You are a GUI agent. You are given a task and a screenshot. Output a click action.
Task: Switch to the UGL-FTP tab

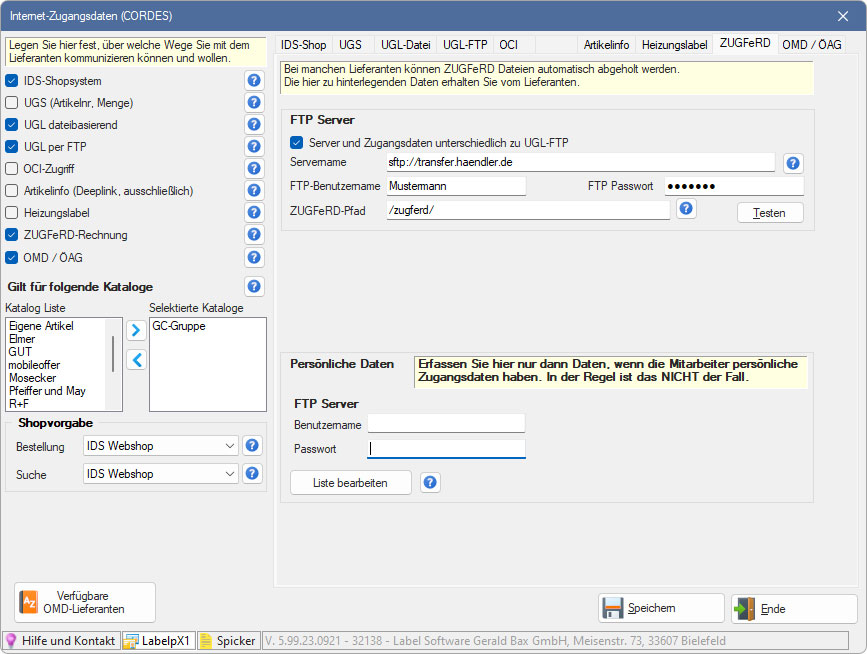465,45
